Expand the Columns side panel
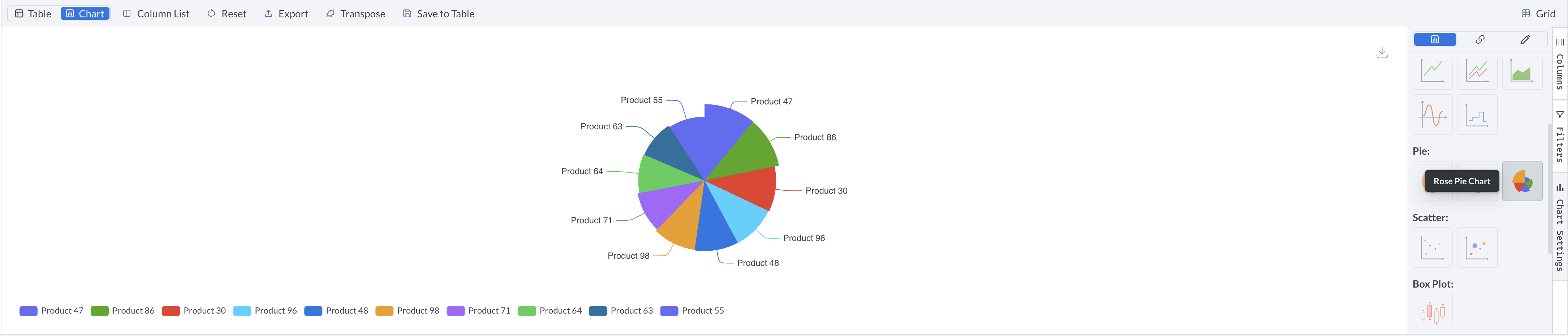The height and width of the screenshot is (336, 1568). [1559, 64]
